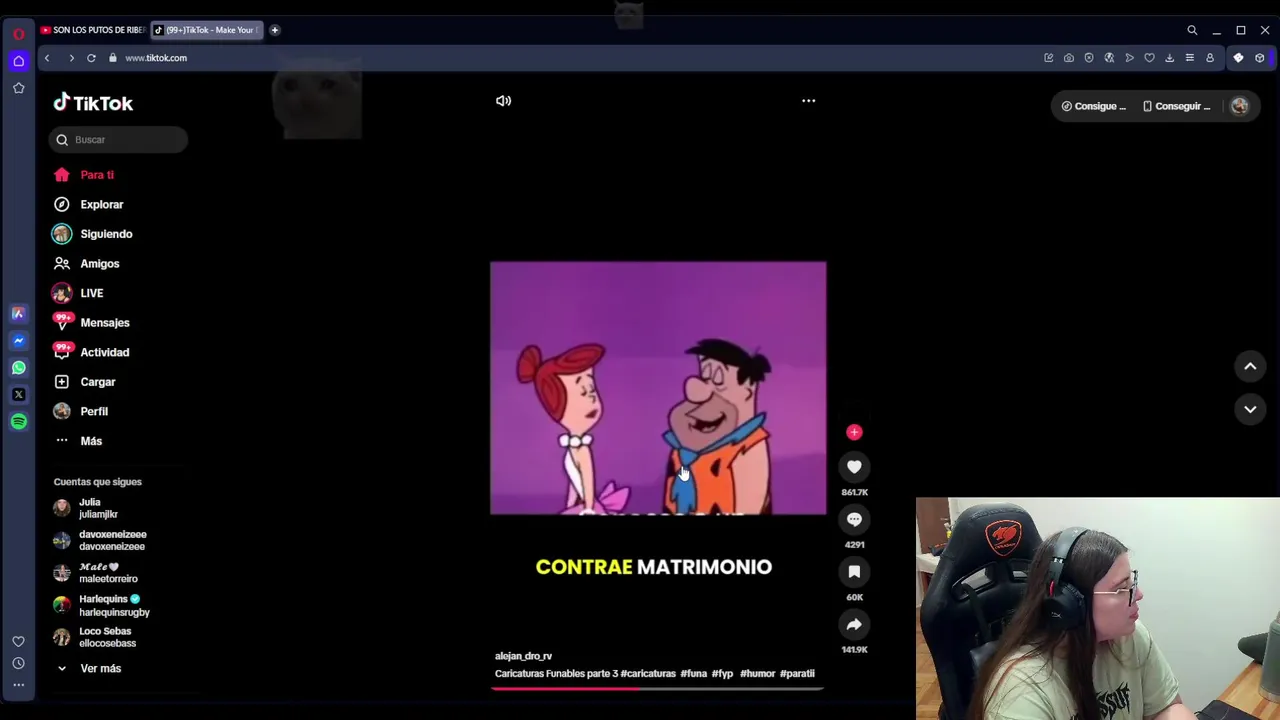The image size is (1280, 720).
Task: Open the creator name alejan_dro_rv
Action: point(523,656)
